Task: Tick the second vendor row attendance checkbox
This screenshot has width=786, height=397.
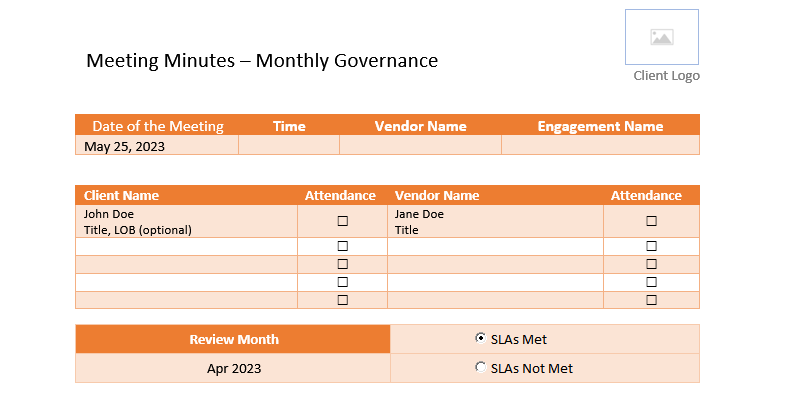Action: point(651,246)
